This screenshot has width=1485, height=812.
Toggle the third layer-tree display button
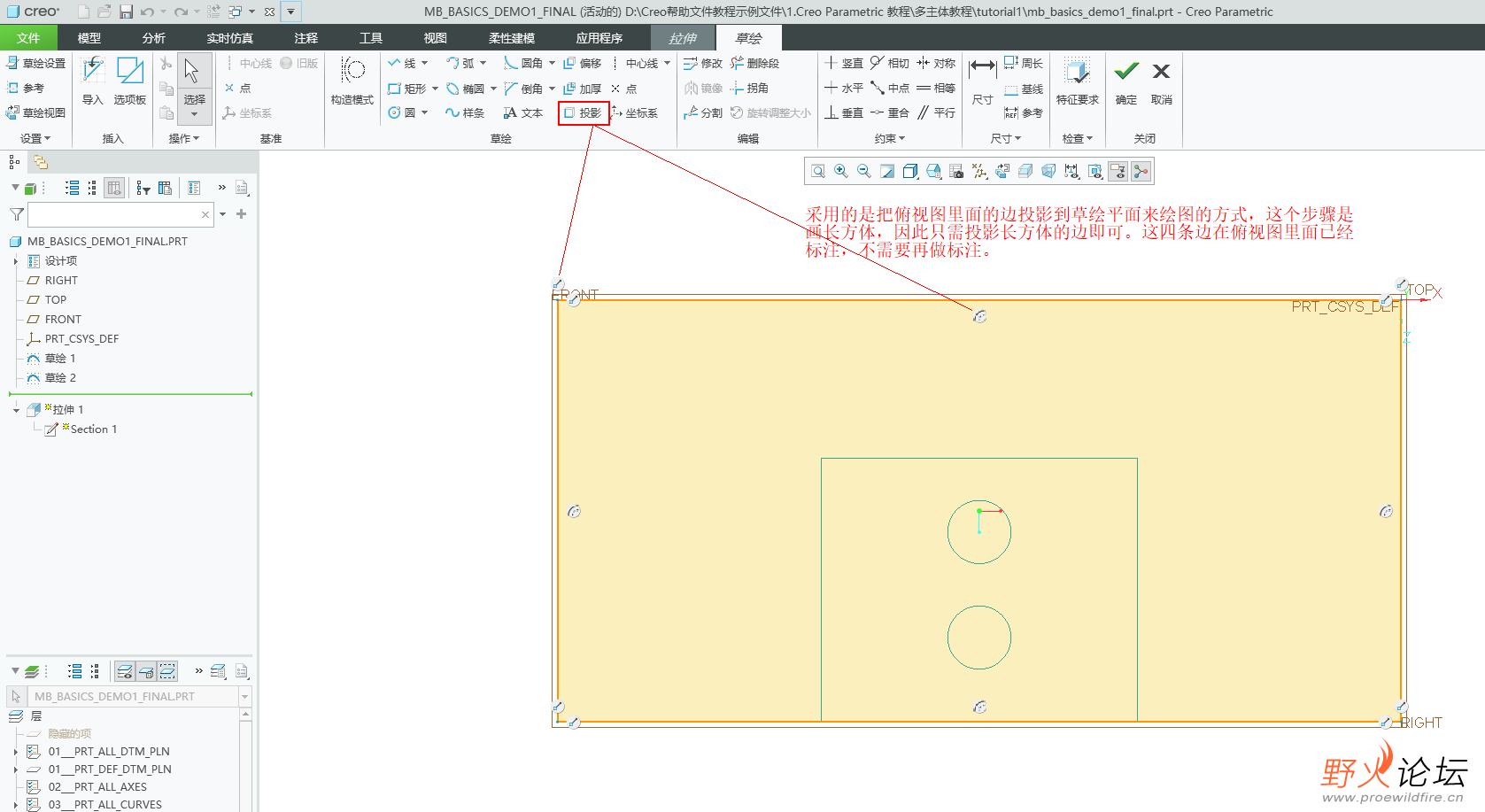(167, 671)
